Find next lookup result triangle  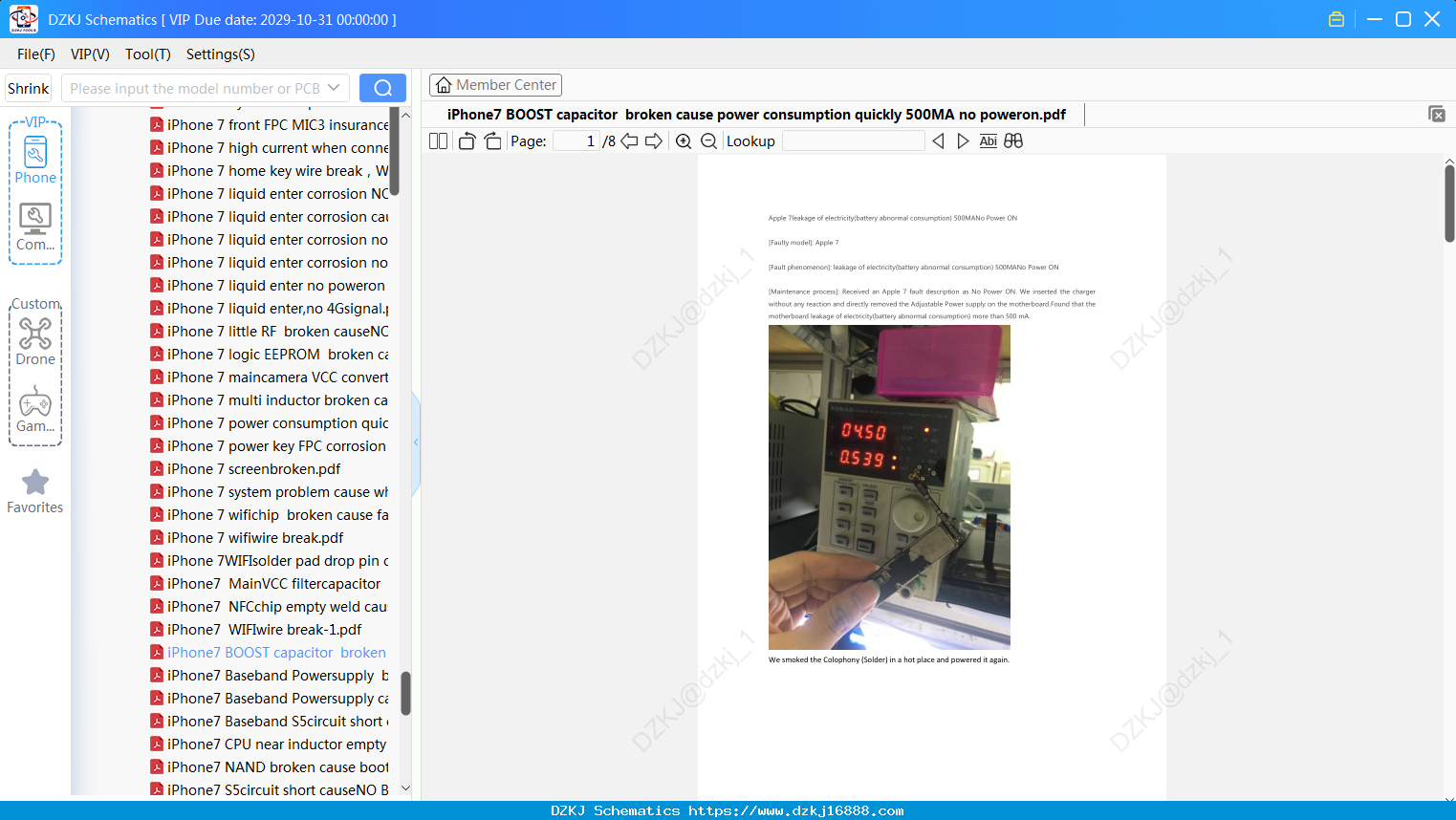(x=963, y=141)
